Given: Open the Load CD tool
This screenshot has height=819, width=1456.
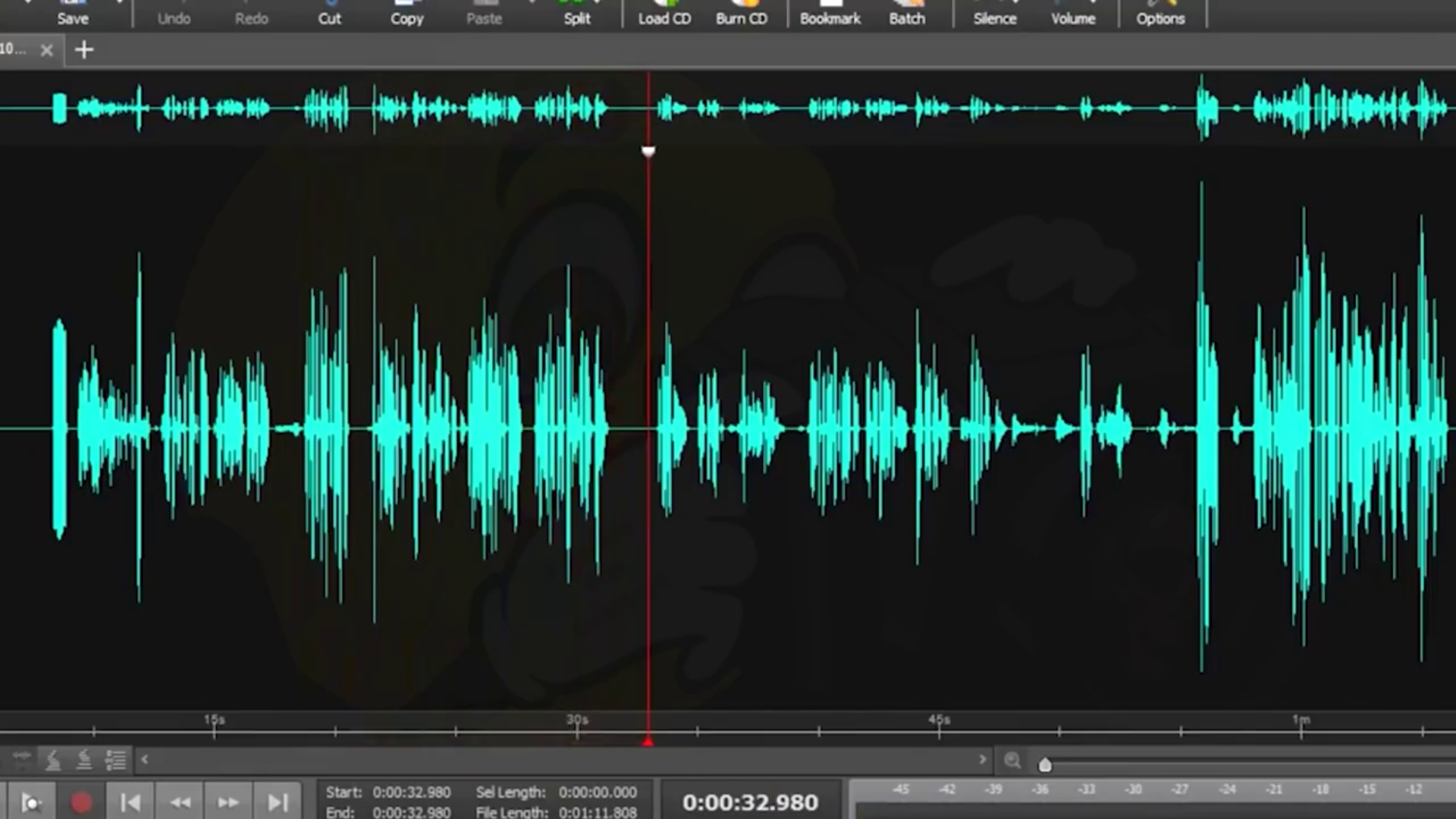Looking at the screenshot, I should (x=664, y=14).
